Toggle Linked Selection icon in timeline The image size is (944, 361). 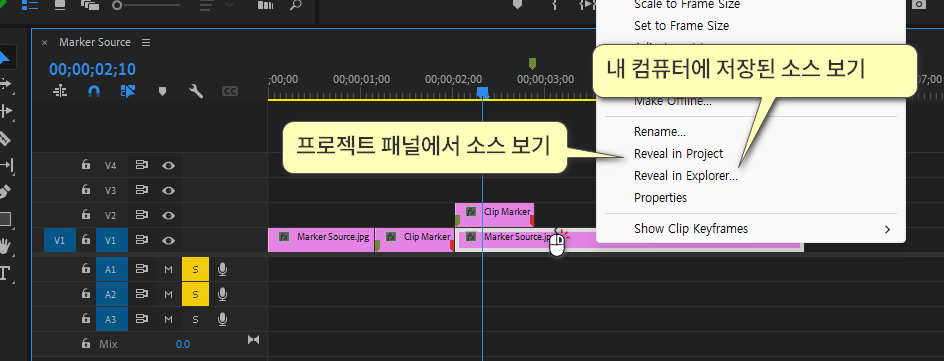tap(128, 91)
